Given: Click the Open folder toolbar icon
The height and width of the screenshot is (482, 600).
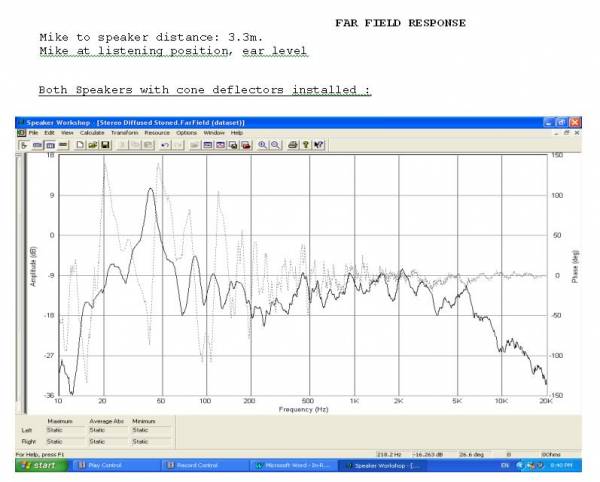Looking at the screenshot, I should pyautogui.click(x=93, y=145).
